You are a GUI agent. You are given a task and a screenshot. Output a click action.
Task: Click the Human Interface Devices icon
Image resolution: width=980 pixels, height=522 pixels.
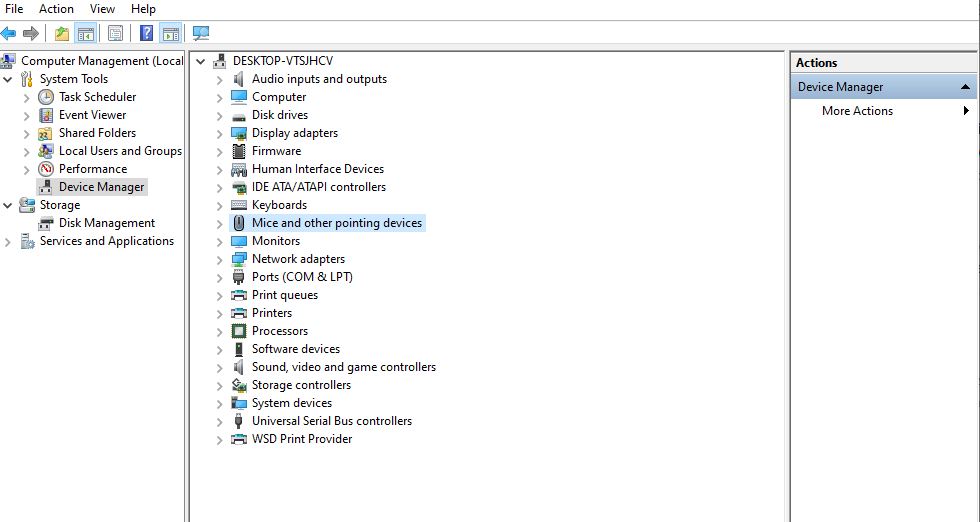(x=239, y=169)
